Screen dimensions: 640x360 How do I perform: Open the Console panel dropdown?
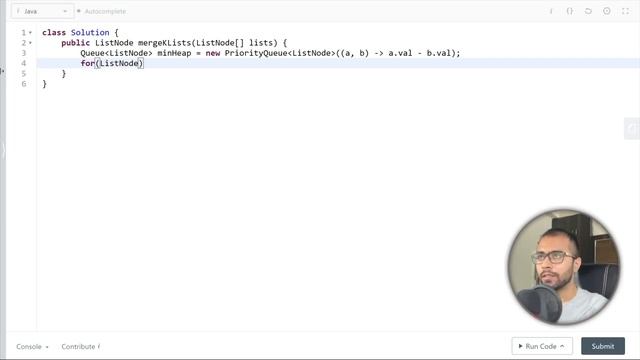(33, 347)
